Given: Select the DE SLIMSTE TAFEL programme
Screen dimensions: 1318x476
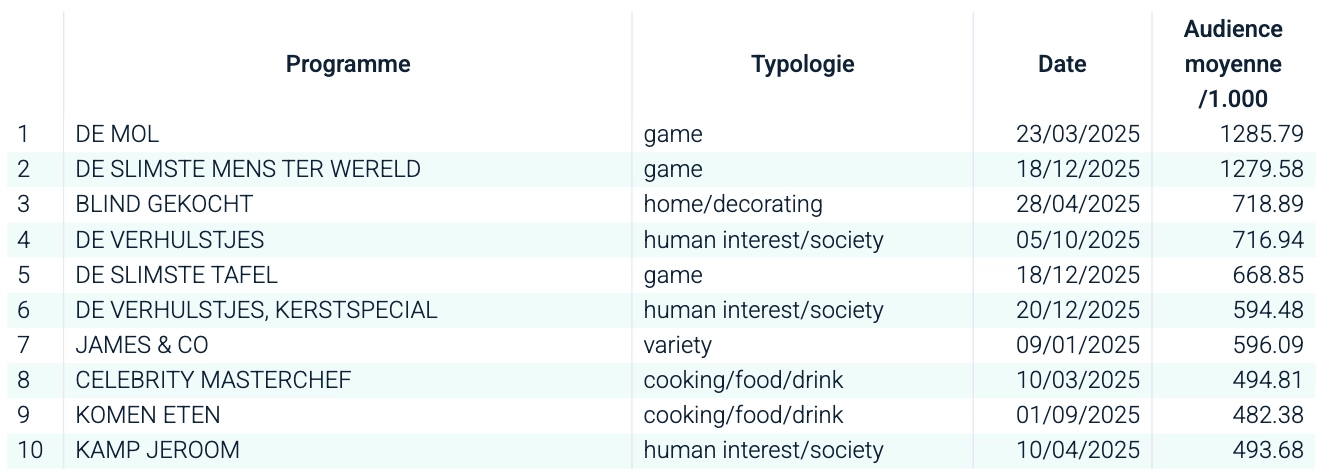Looking at the screenshot, I should coord(176,275).
